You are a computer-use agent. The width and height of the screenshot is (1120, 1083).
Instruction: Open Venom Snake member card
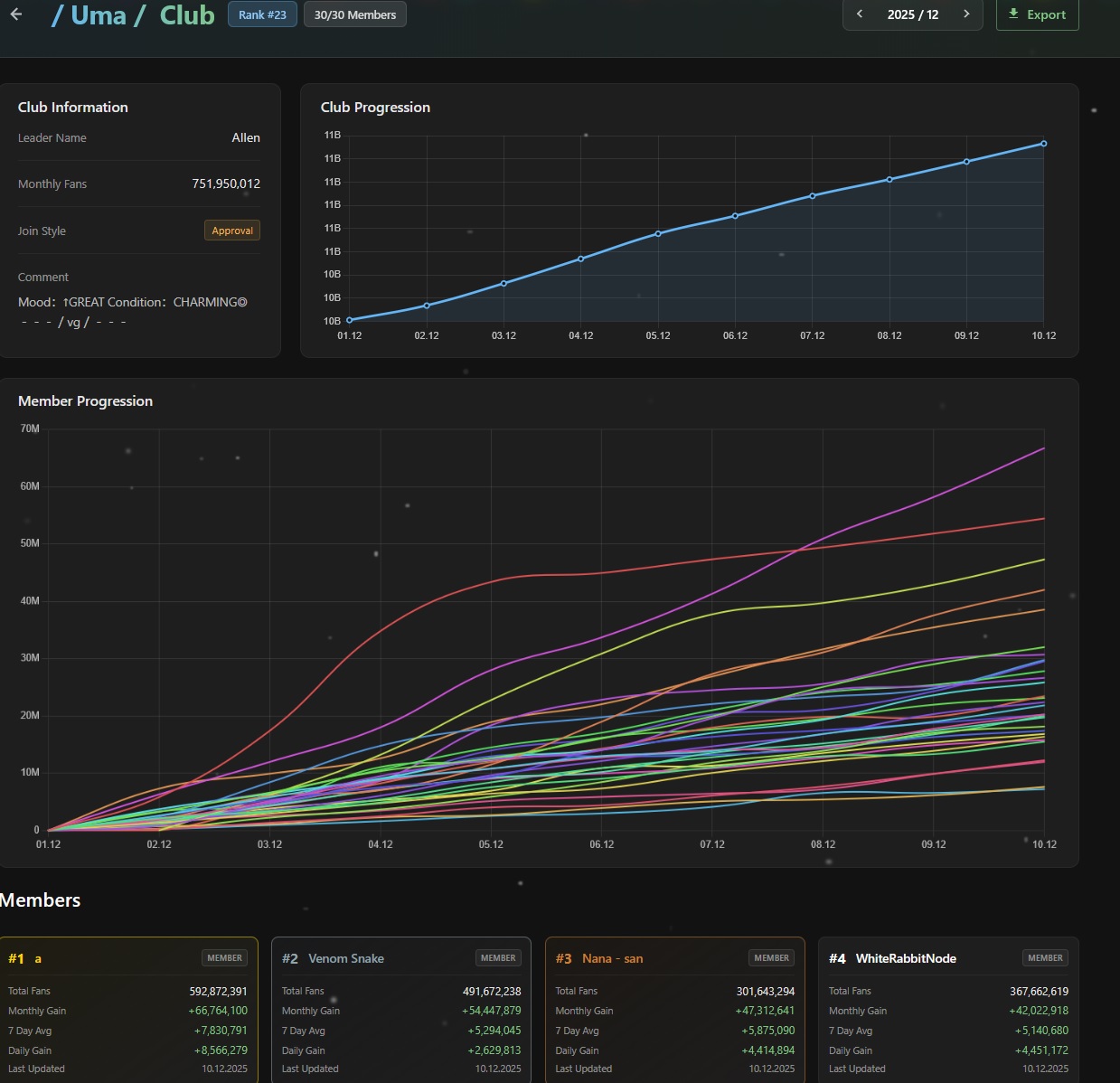[x=401, y=1010]
